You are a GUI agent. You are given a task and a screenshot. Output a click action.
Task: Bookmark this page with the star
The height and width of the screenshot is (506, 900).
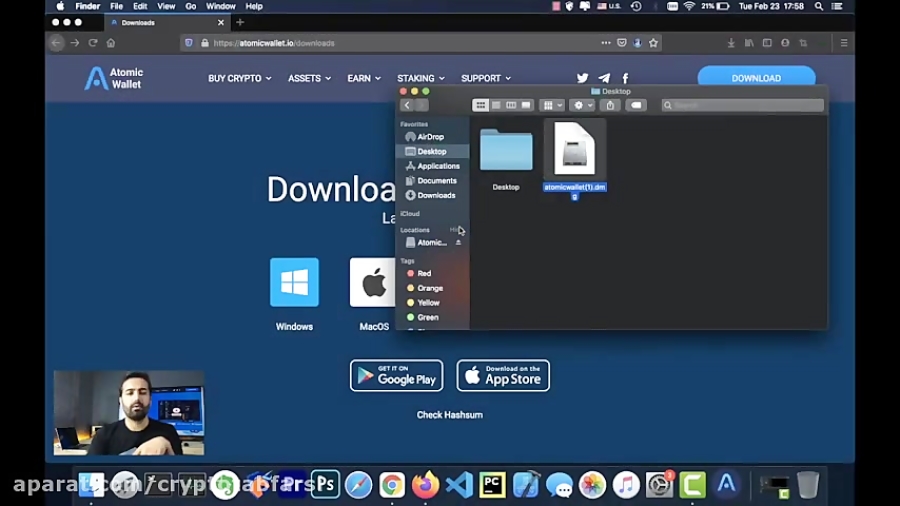pos(653,43)
